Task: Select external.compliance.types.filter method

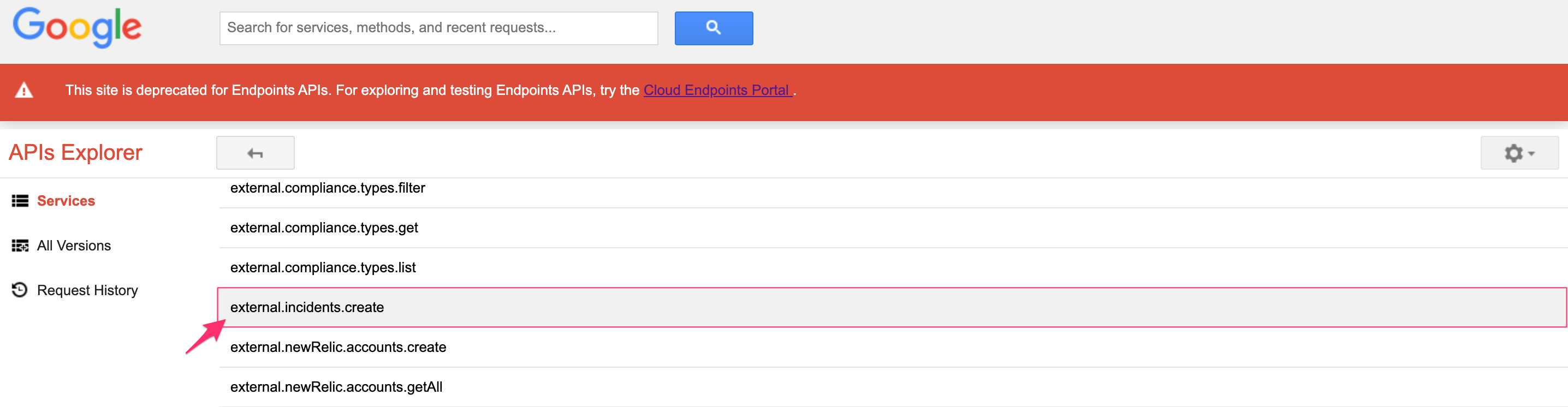Action: point(328,188)
